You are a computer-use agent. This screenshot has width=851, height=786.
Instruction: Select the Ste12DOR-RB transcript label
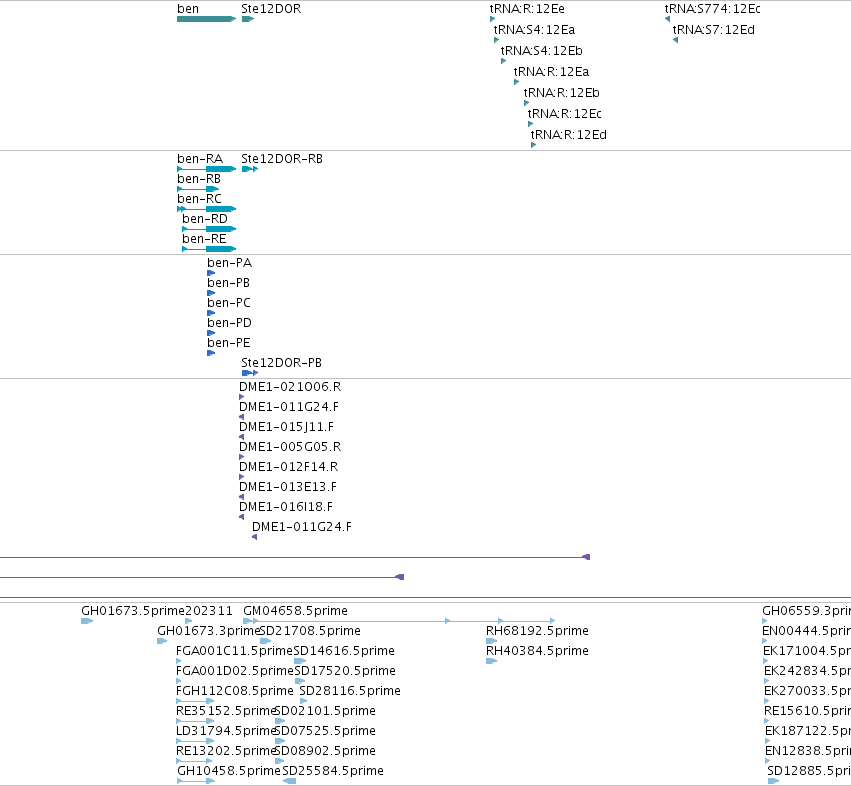point(282,159)
